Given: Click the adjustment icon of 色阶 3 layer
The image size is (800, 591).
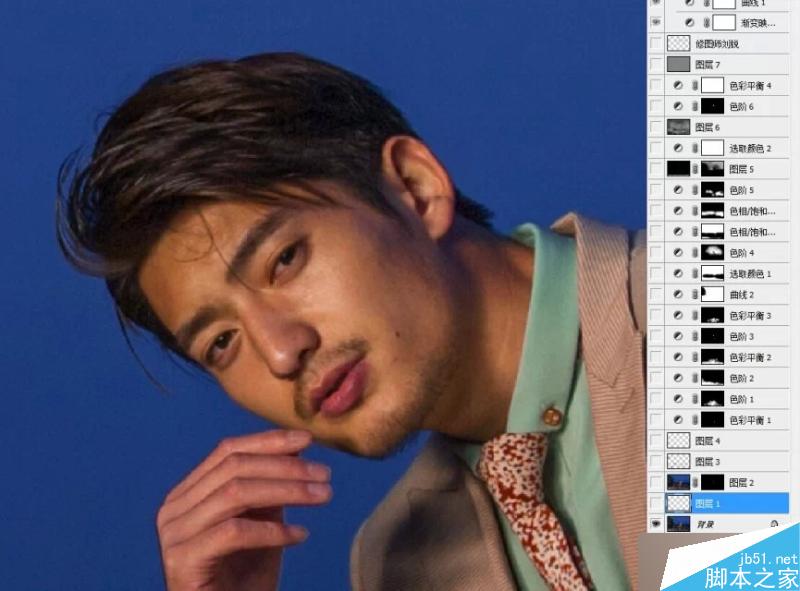Looking at the screenshot, I should [x=678, y=336].
